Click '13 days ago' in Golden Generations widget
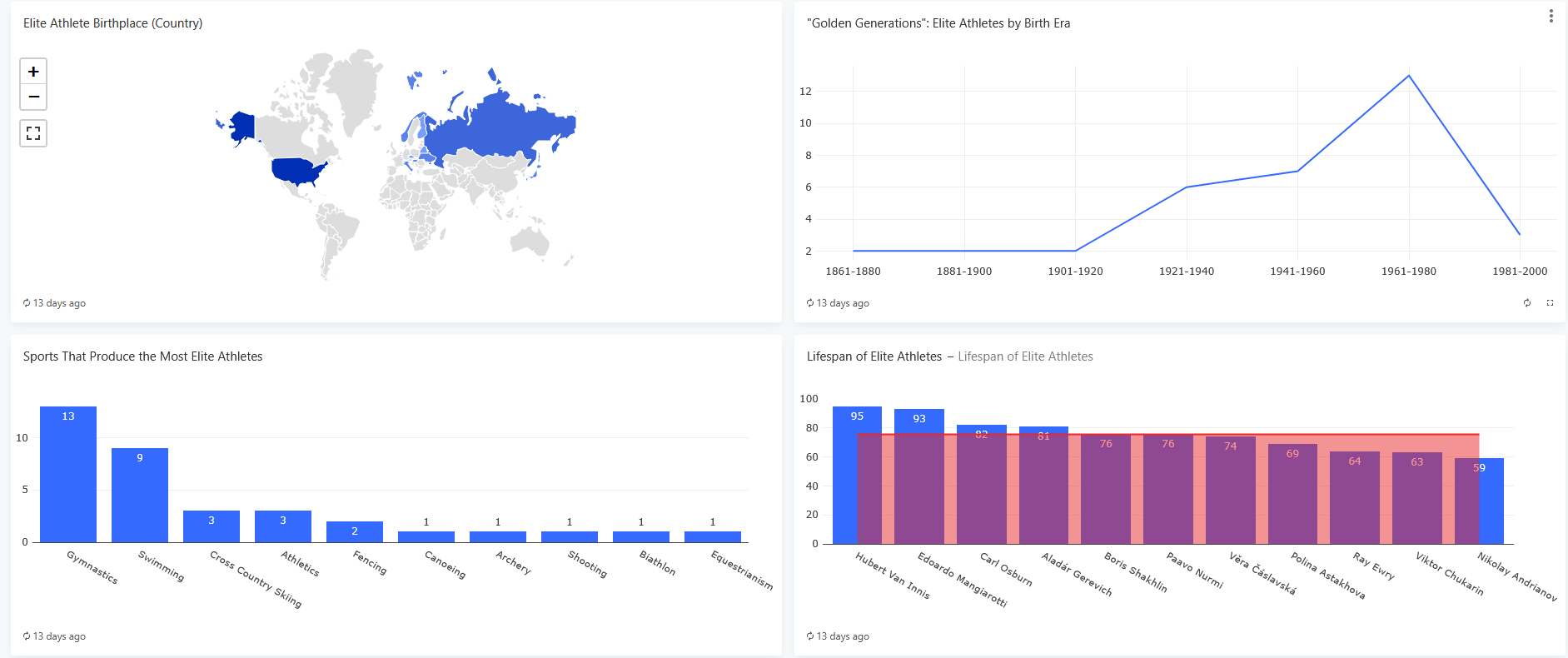This screenshot has width=1568, height=658. point(842,303)
